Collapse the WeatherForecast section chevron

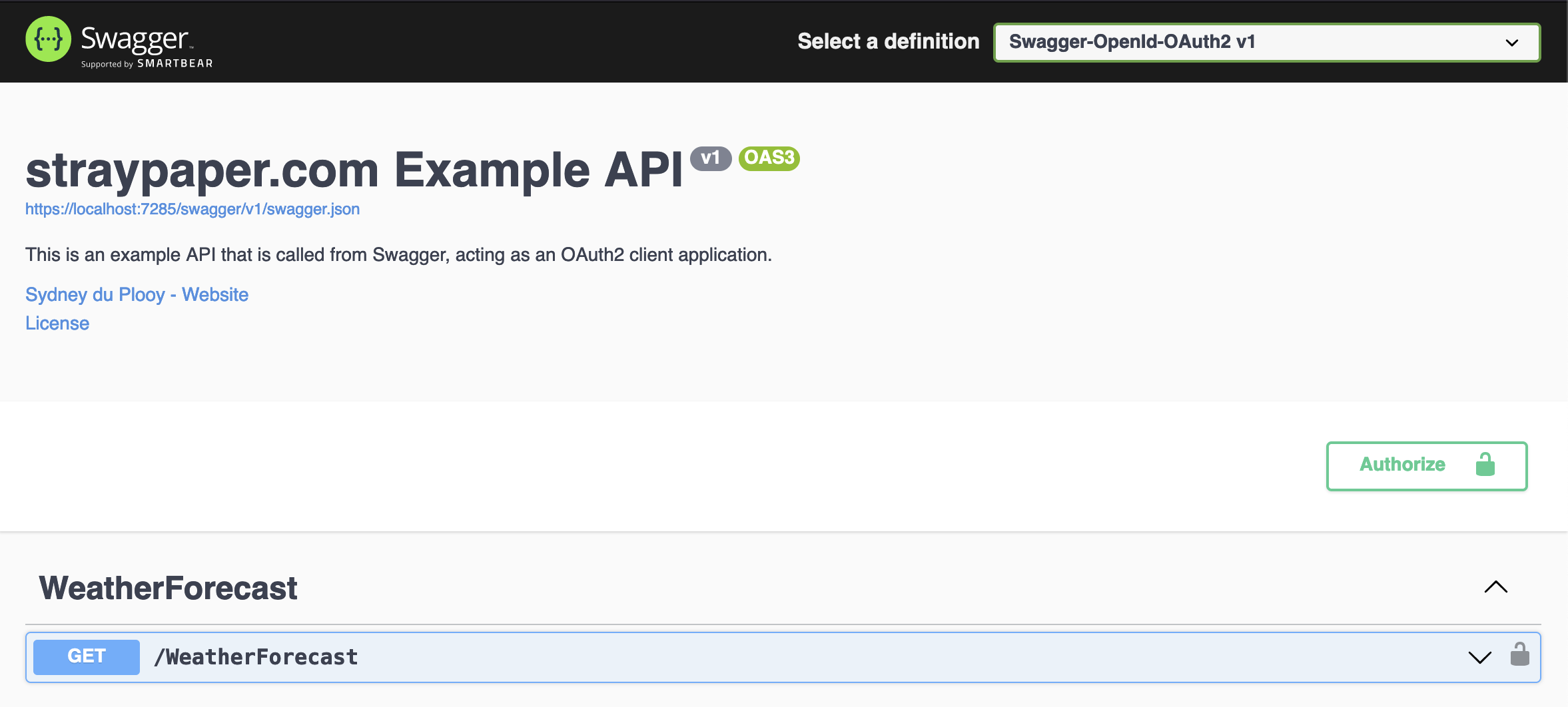click(x=1495, y=587)
